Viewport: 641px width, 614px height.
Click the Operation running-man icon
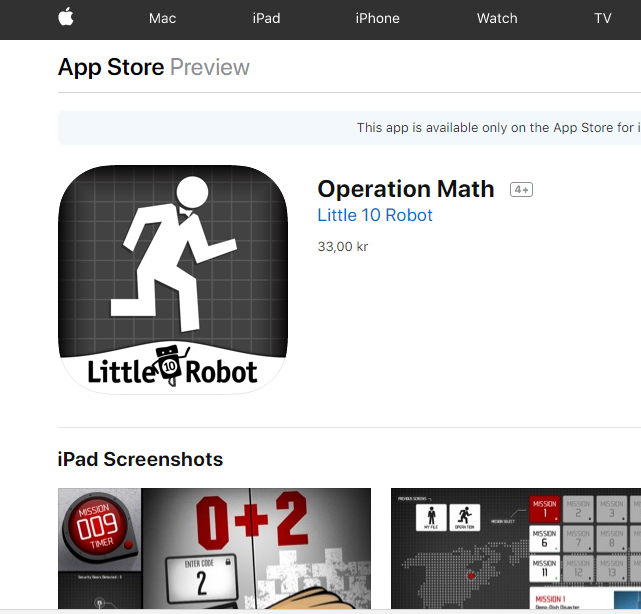click(x=464, y=518)
